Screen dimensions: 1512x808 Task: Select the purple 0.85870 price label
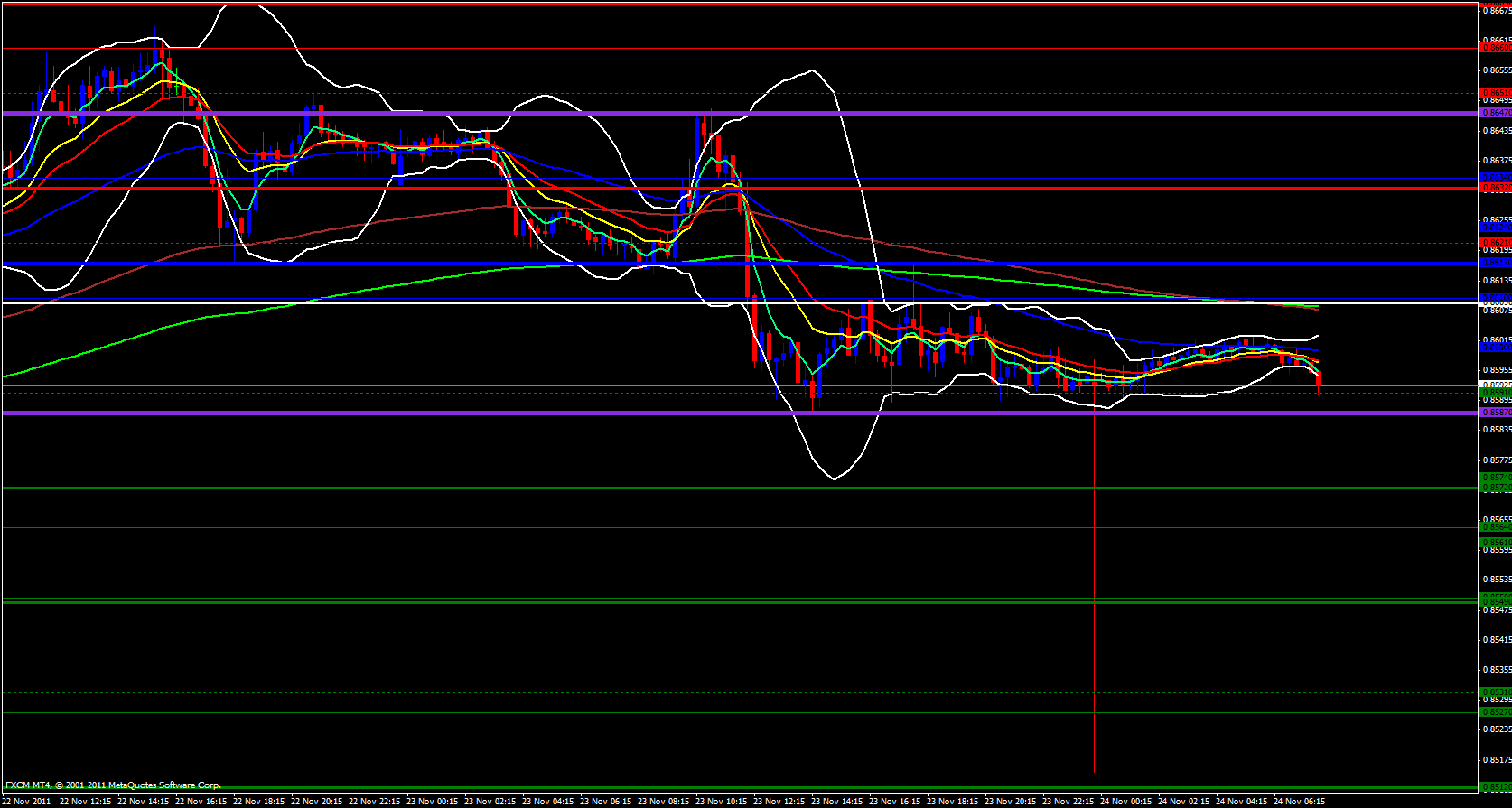point(1495,413)
